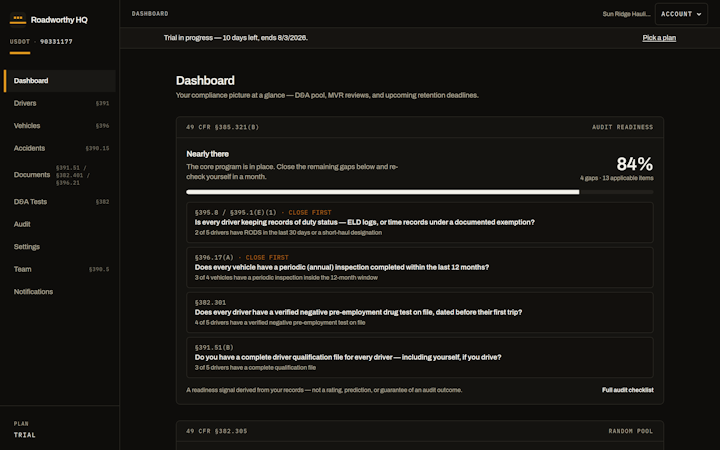Expand the Account dropdown
This screenshot has height=450, width=720.
(681, 14)
